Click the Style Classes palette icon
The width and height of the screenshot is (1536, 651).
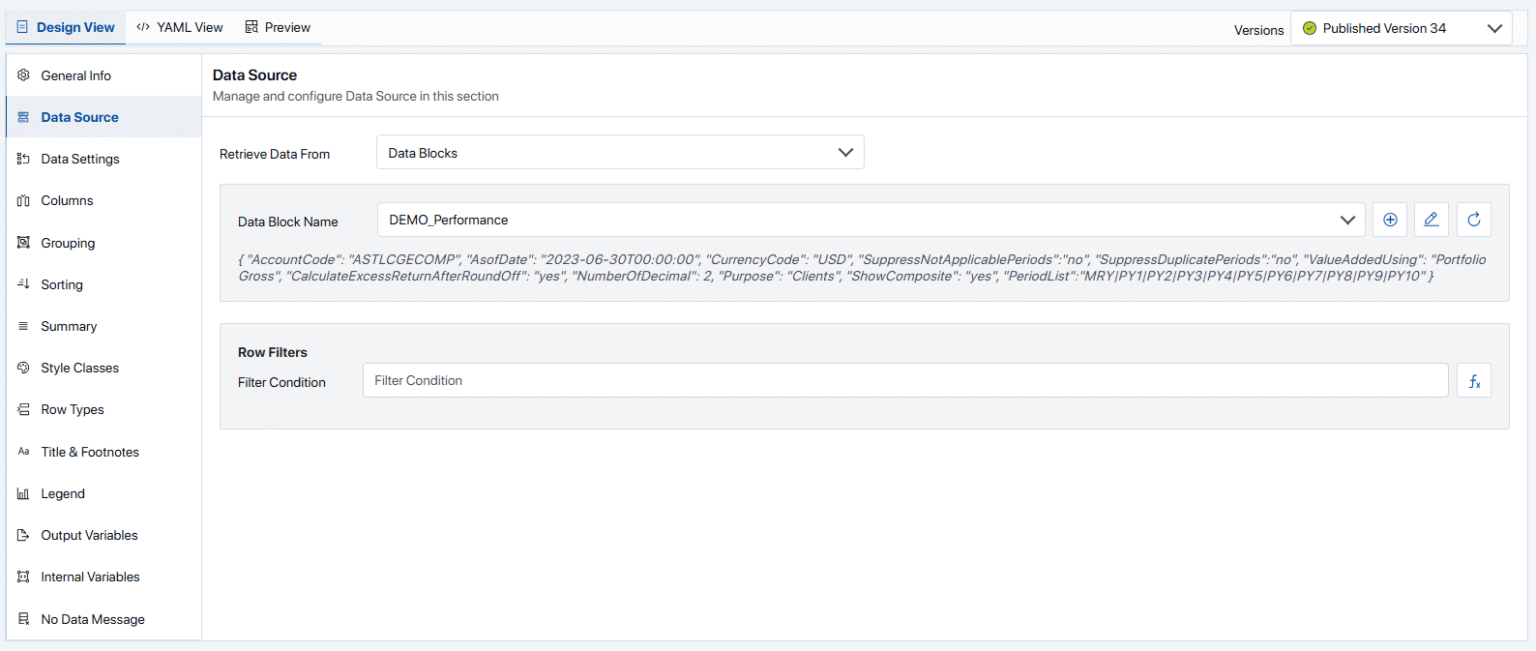[24, 368]
